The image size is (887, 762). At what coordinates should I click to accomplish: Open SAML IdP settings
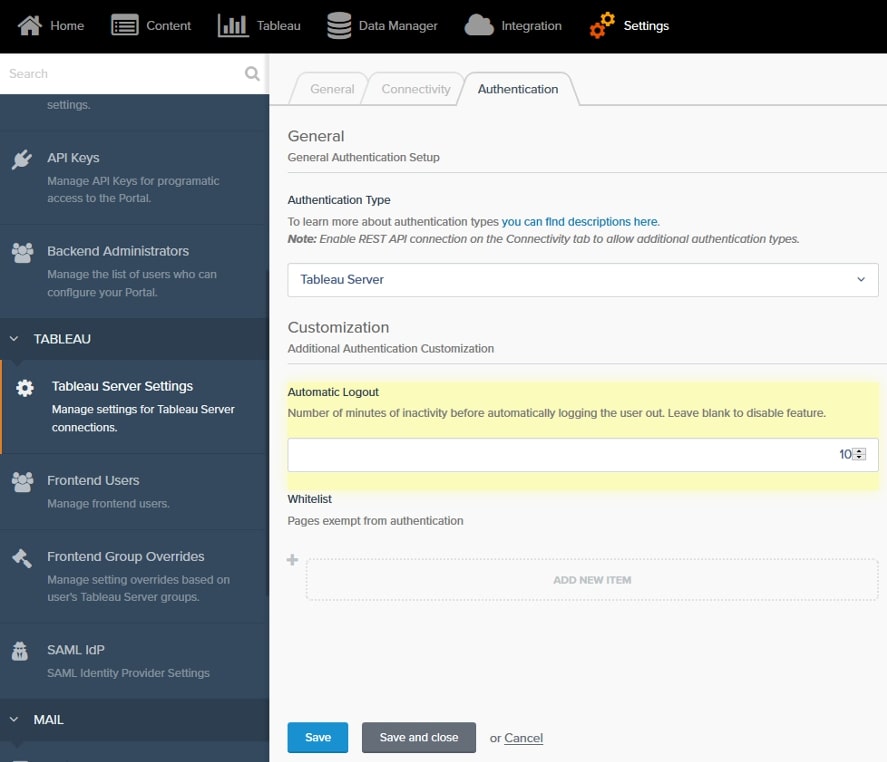(x=134, y=661)
